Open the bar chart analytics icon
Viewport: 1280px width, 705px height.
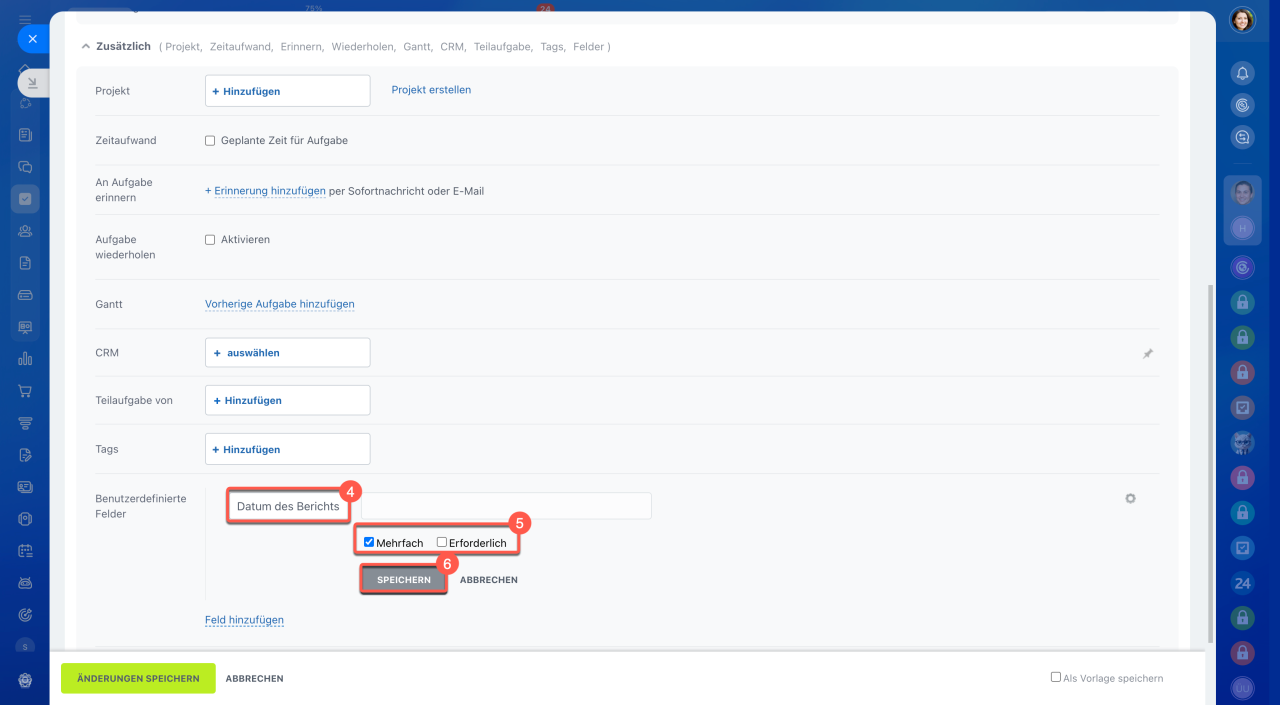pos(25,359)
